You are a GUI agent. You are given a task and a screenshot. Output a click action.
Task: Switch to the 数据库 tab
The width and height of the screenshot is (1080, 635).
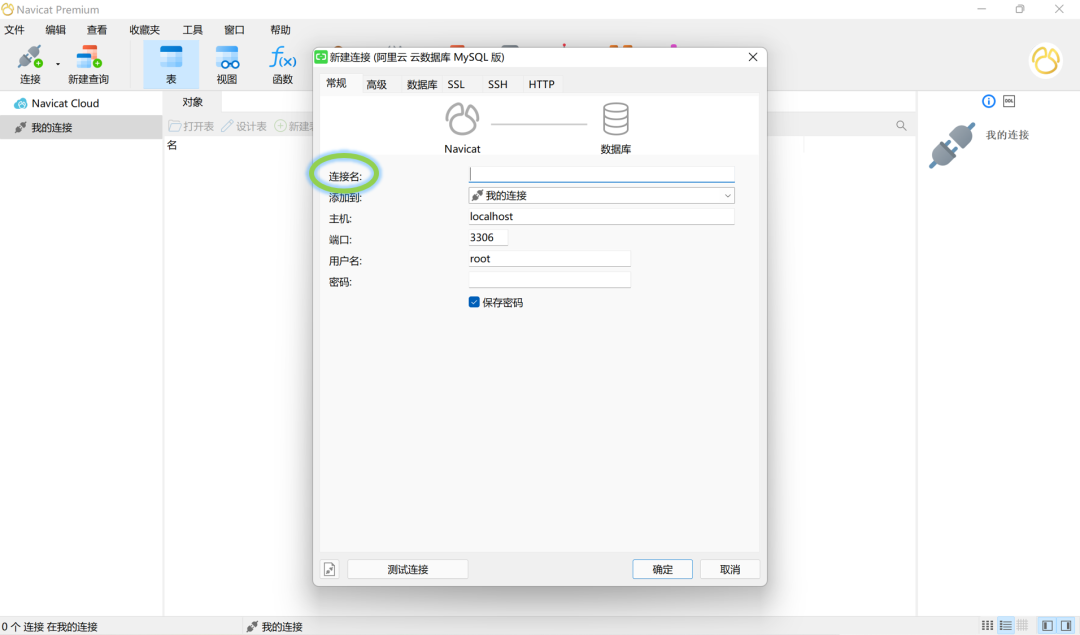(422, 84)
